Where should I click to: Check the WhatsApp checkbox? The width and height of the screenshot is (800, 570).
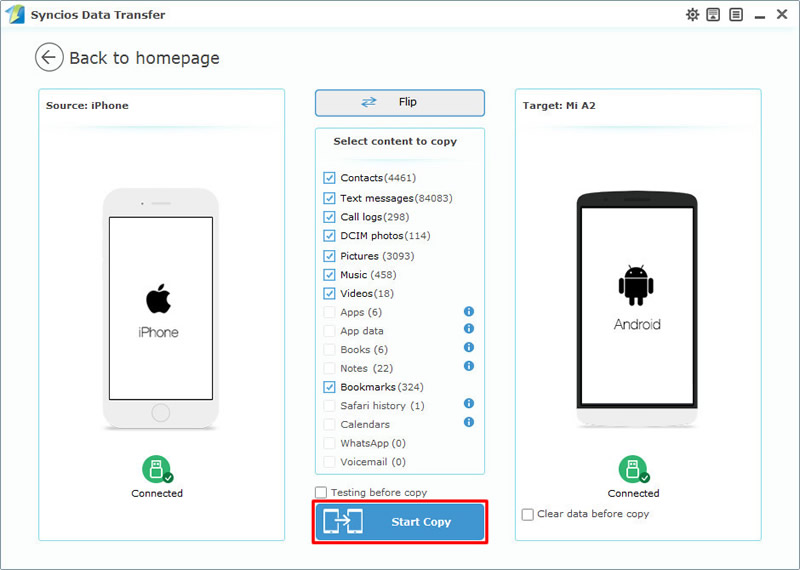[x=329, y=443]
